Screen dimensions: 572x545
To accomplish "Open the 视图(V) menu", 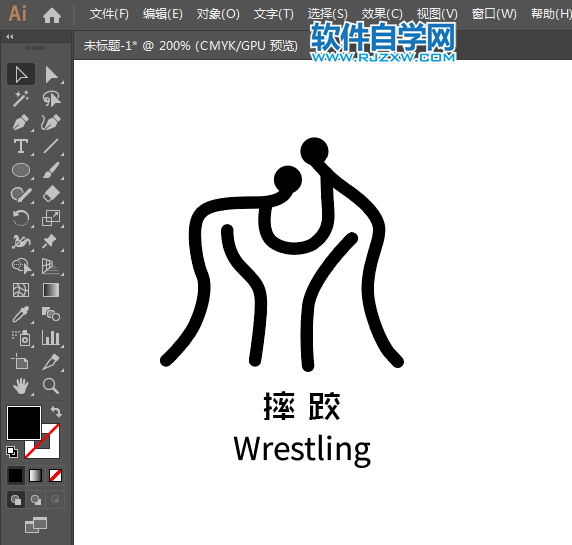I will pos(437,14).
